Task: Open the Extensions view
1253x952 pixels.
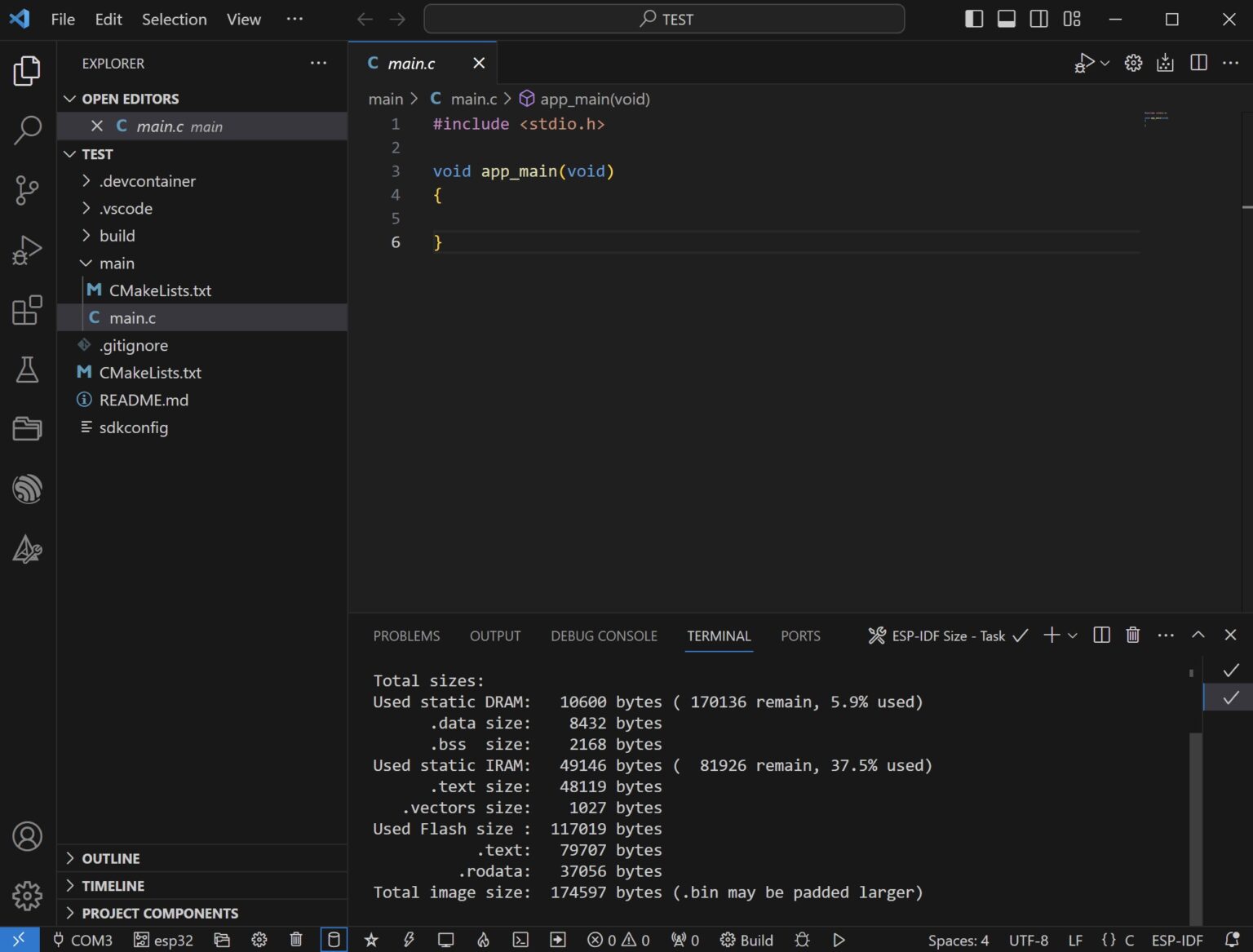Action: (x=28, y=311)
